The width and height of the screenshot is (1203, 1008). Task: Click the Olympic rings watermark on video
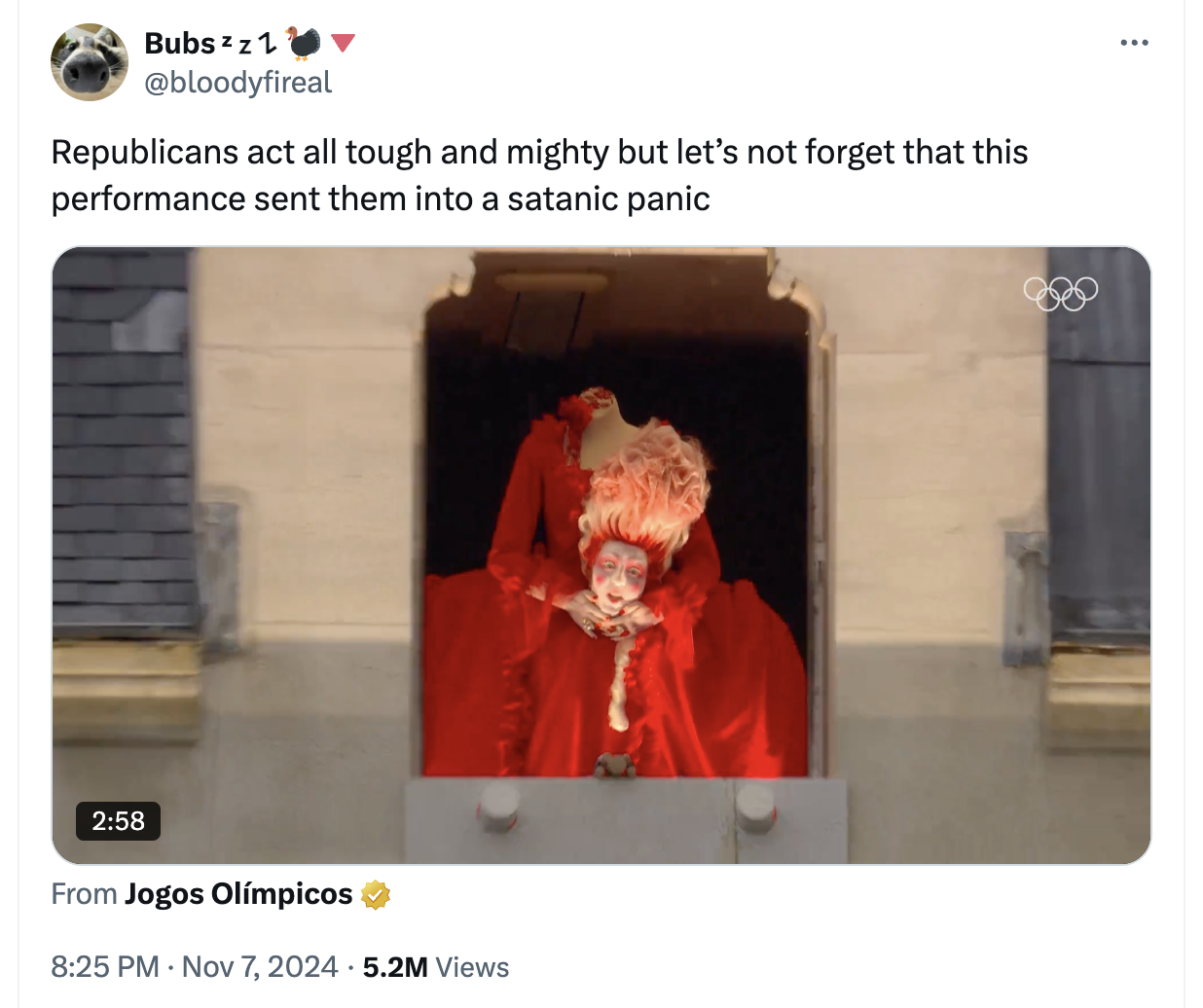coord(1061,293)
